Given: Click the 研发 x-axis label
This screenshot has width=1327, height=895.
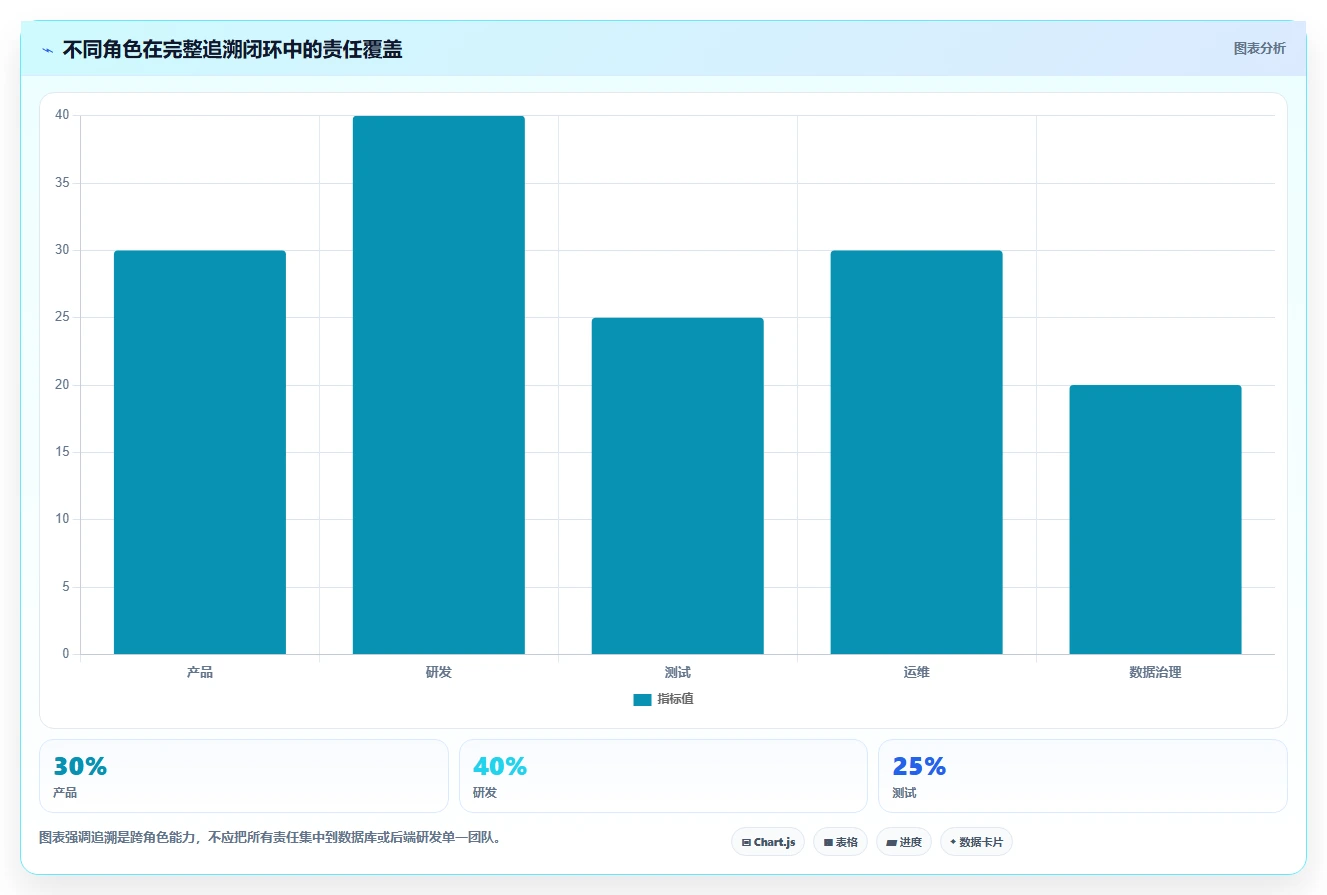Looking at the screenshot, I should click(x=439, y=672).
